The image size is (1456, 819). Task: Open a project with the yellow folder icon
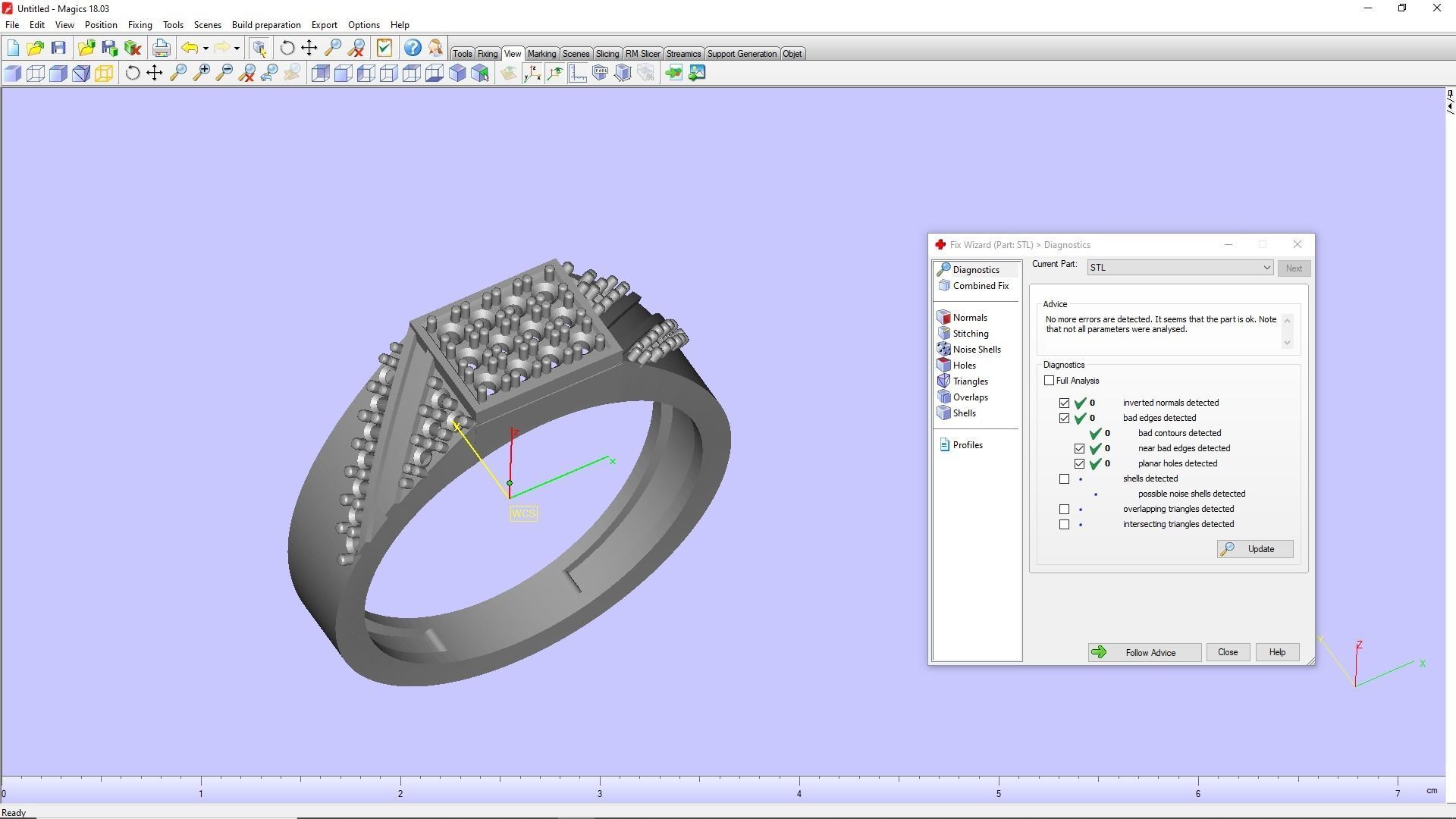(x=35, y=49)
